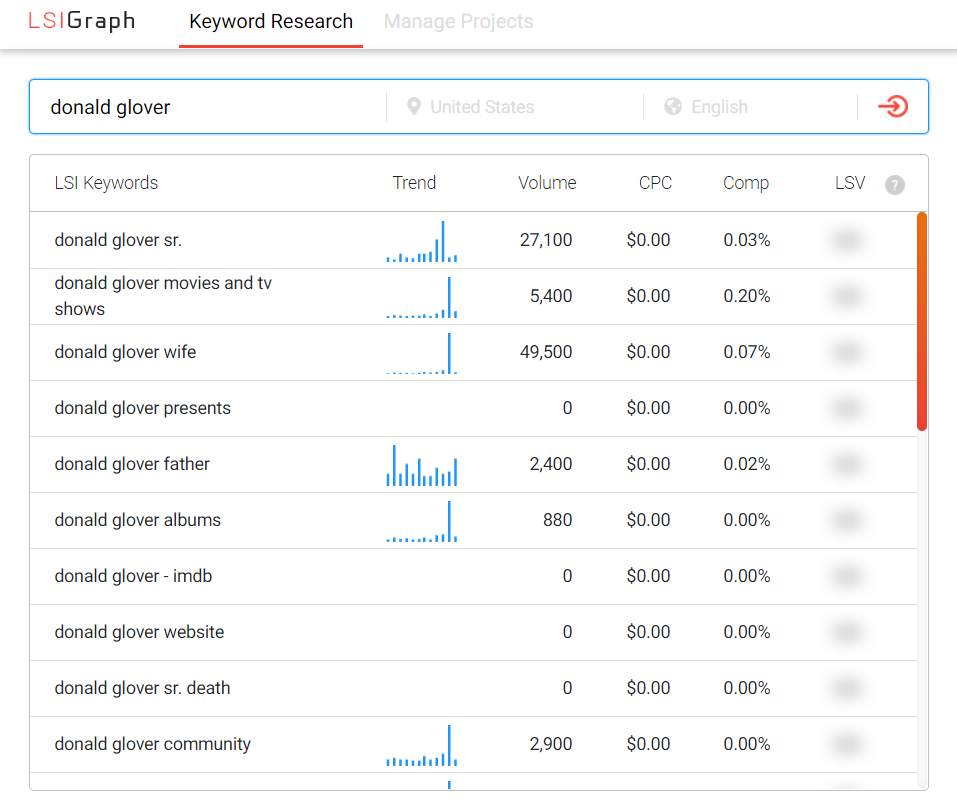This screenshot has width=957, height=799.
Task: Sort by LSV column header
Action: tap(850, 183)
